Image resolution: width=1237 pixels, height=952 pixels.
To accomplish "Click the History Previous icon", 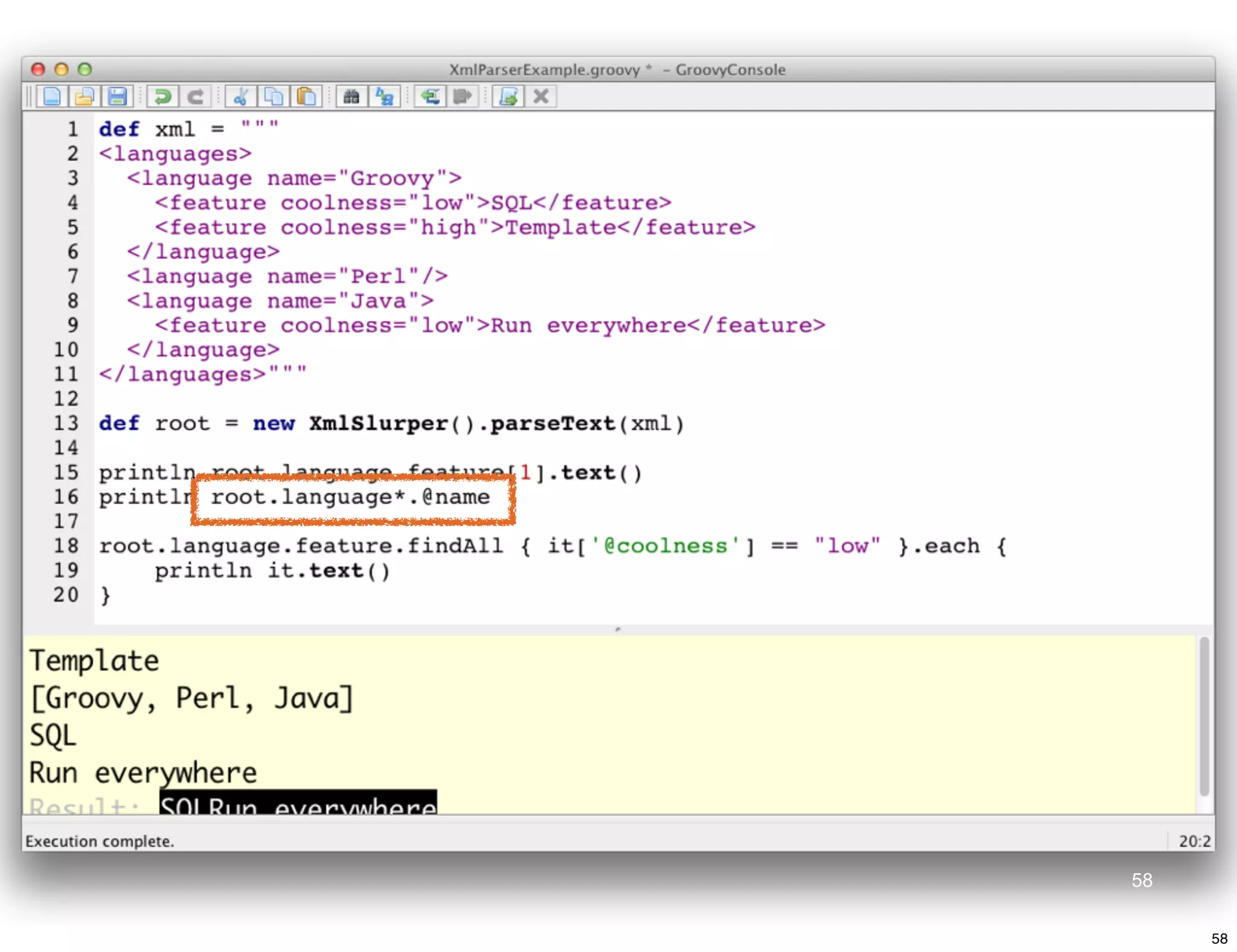I will pyautogui.click(x=430, y=97).
